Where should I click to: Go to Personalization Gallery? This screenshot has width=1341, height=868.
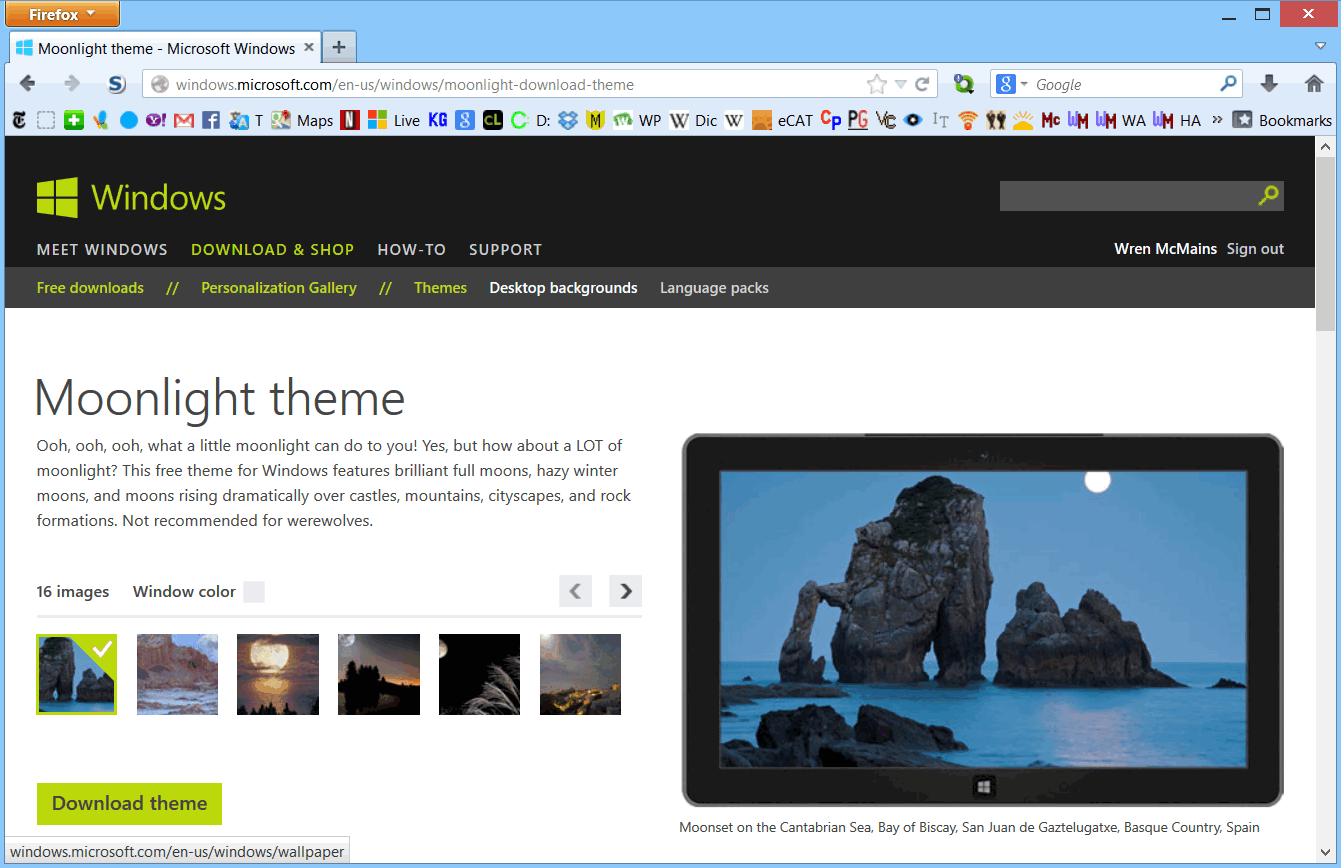click(279, 288)
